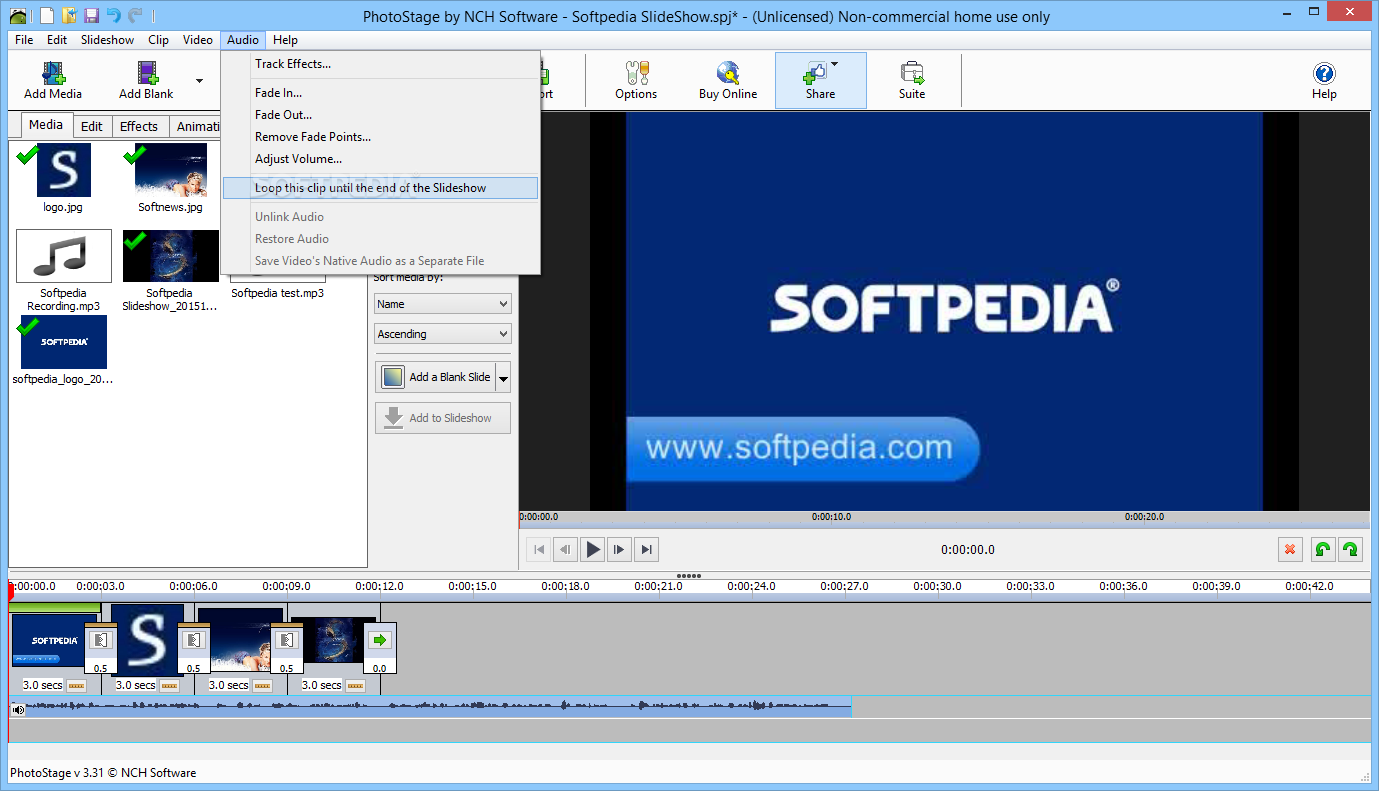The height and width of the screenshot is (791, 1379).
Task: Click the Save floppy disk icon
Action: point(91,16)
